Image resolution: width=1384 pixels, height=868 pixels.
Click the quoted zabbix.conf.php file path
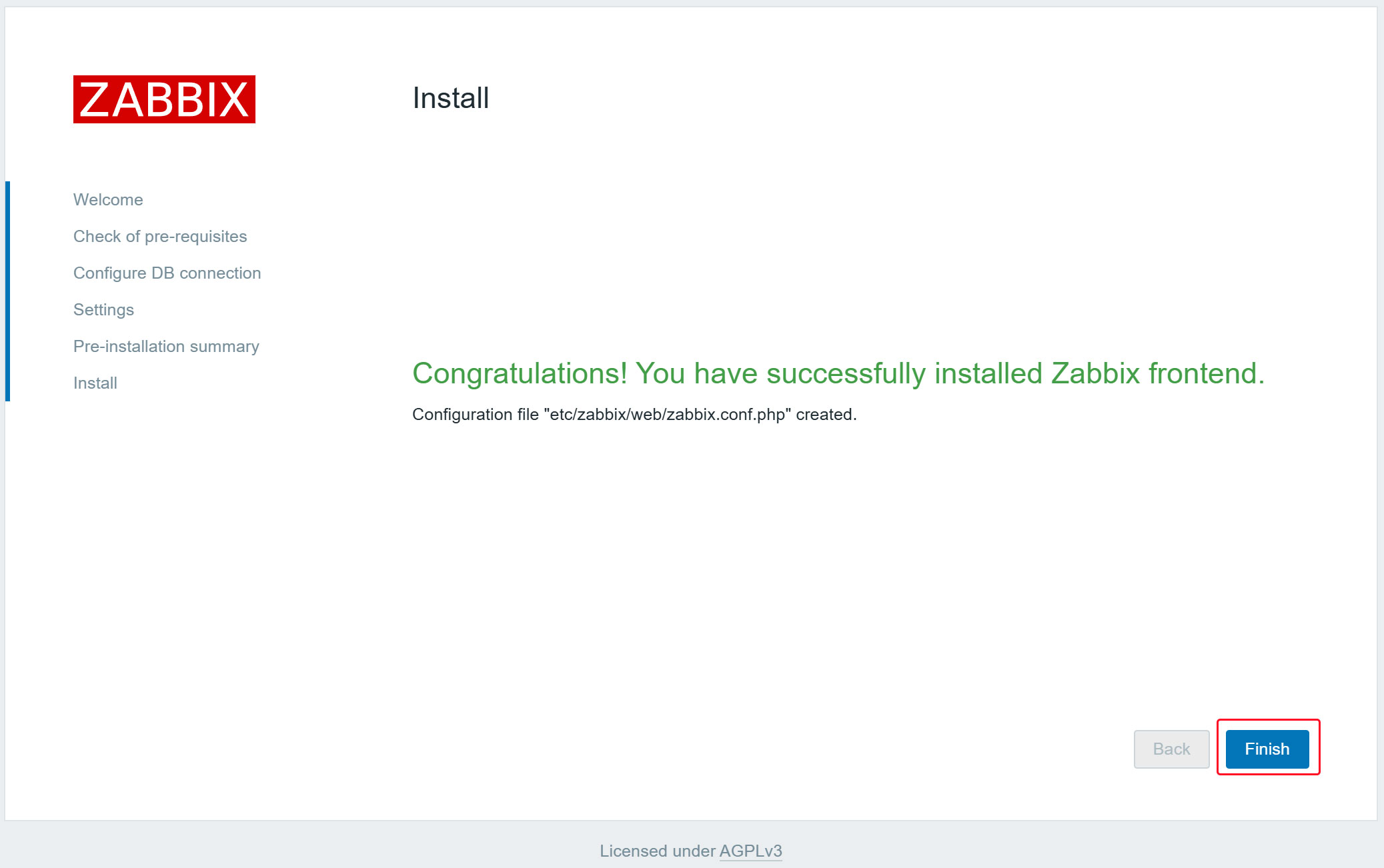click(668, 414)
